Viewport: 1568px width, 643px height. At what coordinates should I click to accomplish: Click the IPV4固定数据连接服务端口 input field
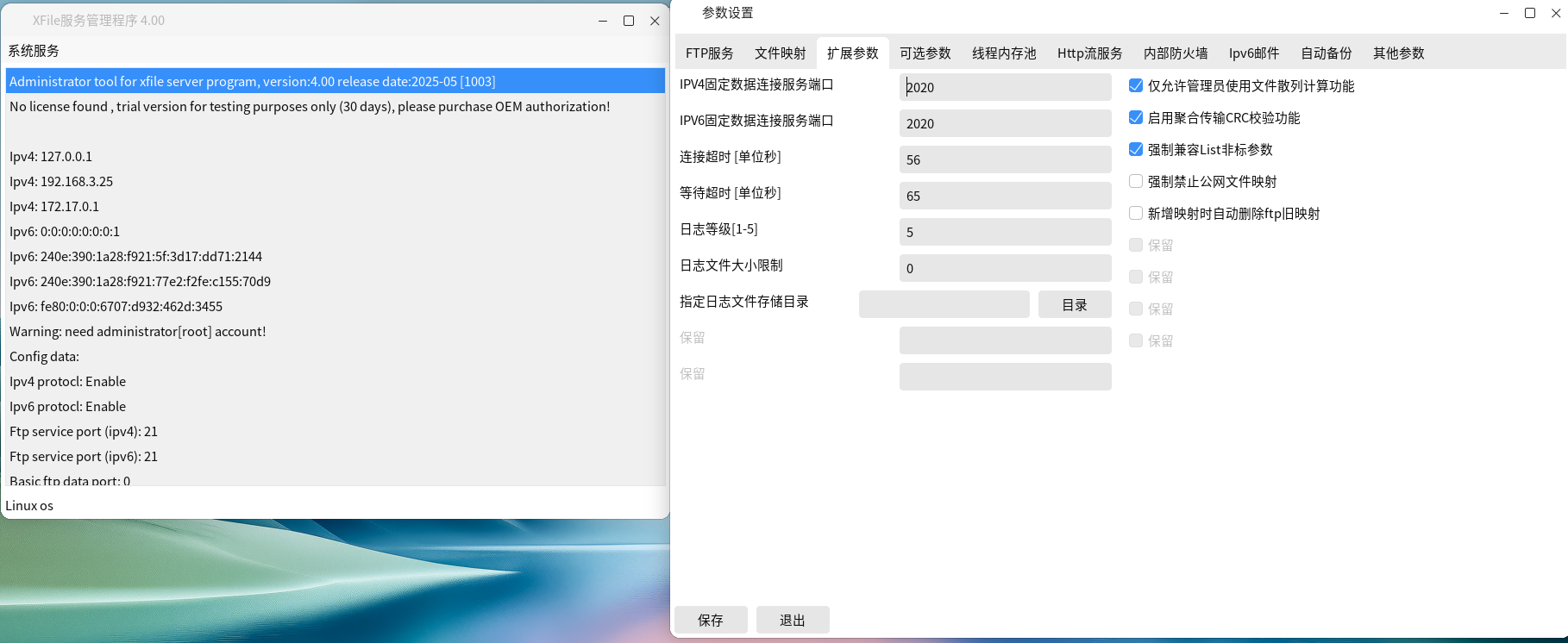(x=1005, y=87)
